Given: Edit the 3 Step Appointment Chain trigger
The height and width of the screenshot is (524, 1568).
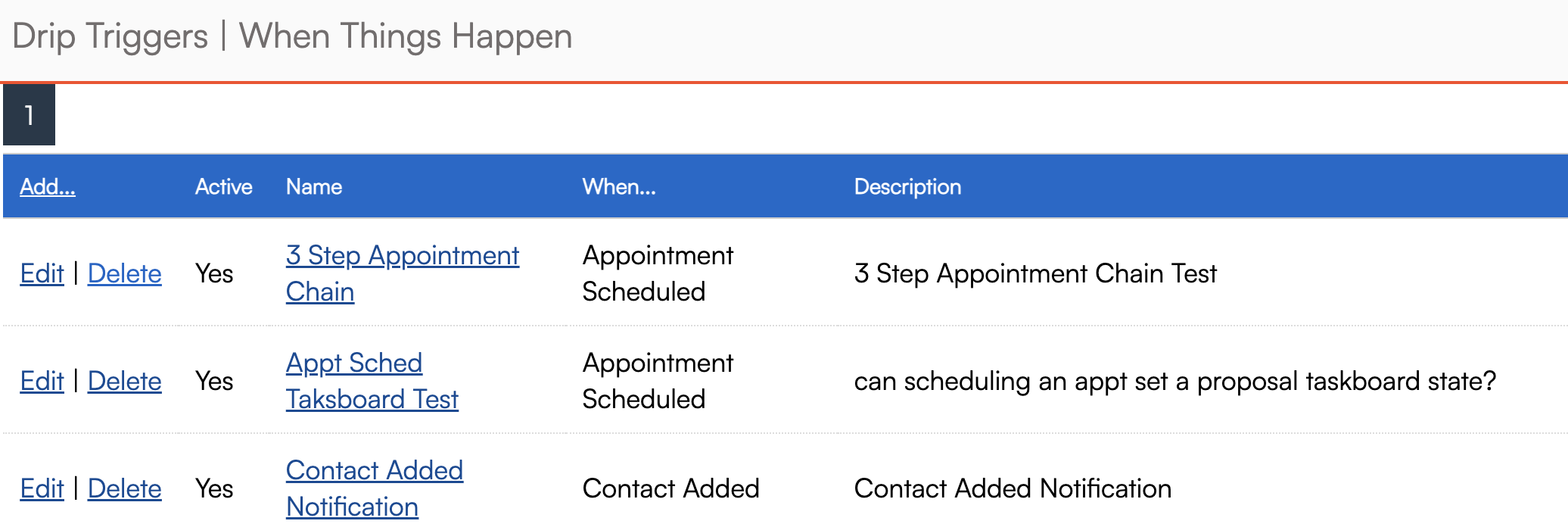Looking at the screenshot, I should point(42,273).
